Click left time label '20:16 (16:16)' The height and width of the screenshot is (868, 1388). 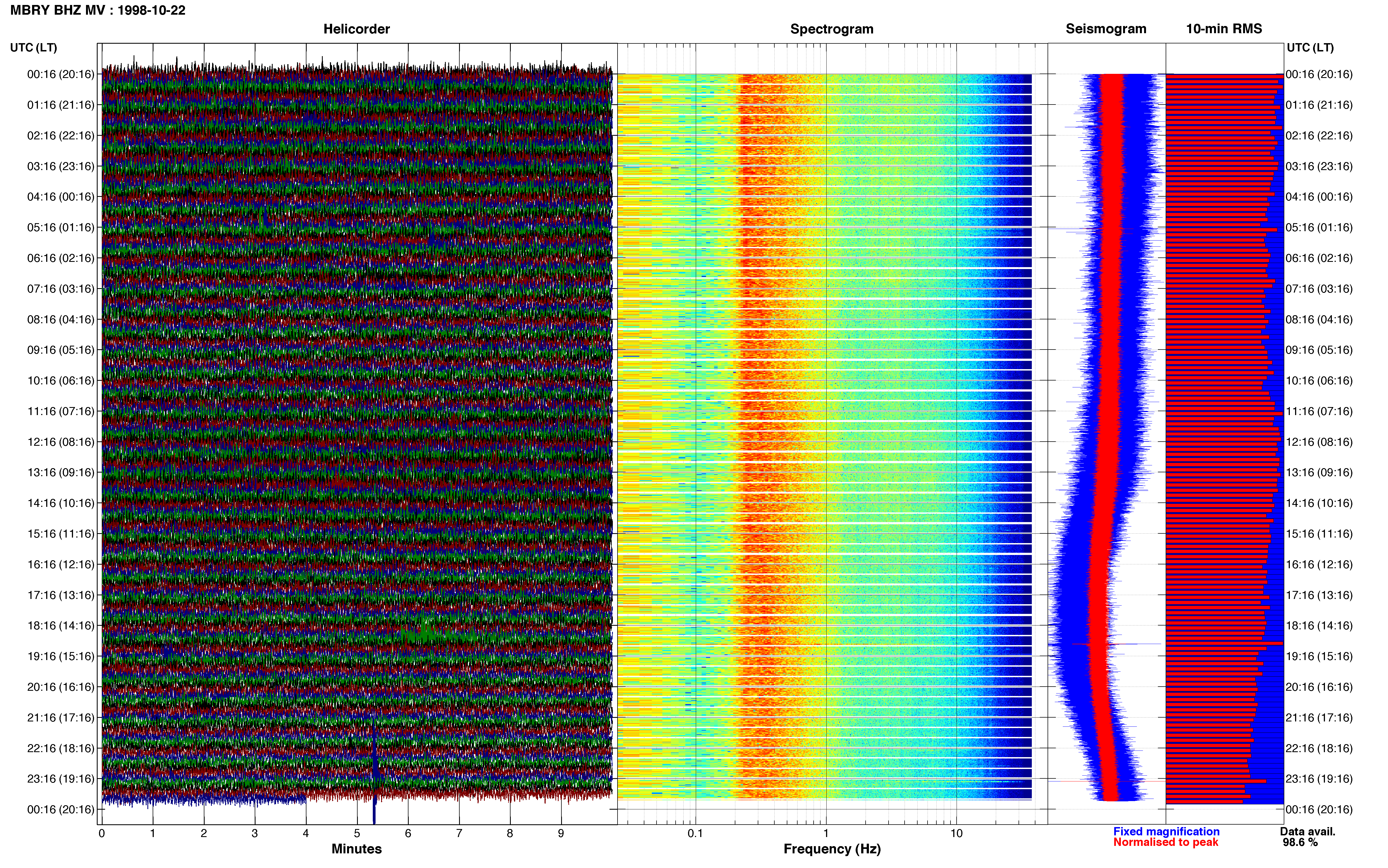click(x=61, y=687)
